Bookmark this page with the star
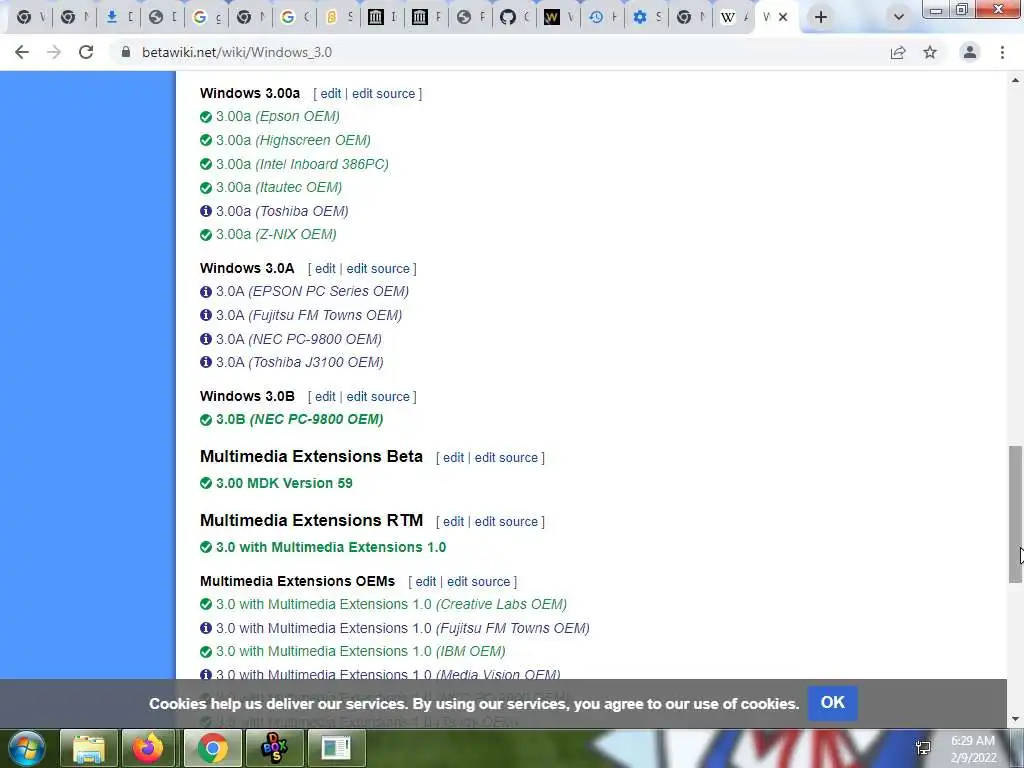 tap(930, 52)
